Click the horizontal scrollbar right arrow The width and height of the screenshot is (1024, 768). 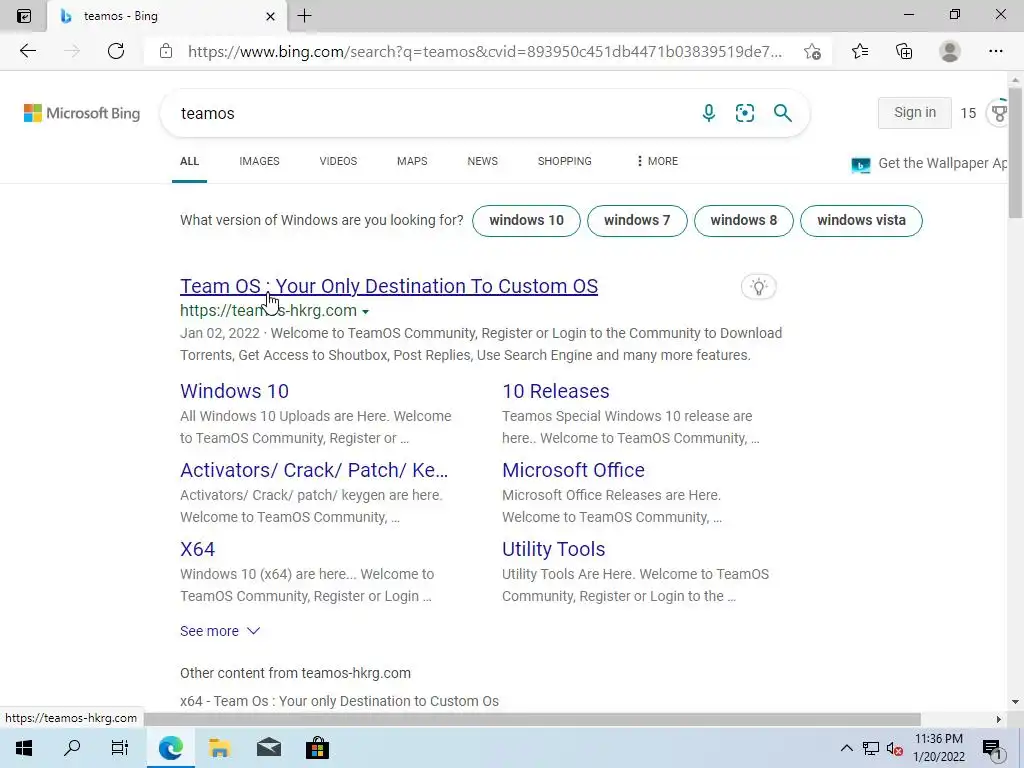(999, 719)
